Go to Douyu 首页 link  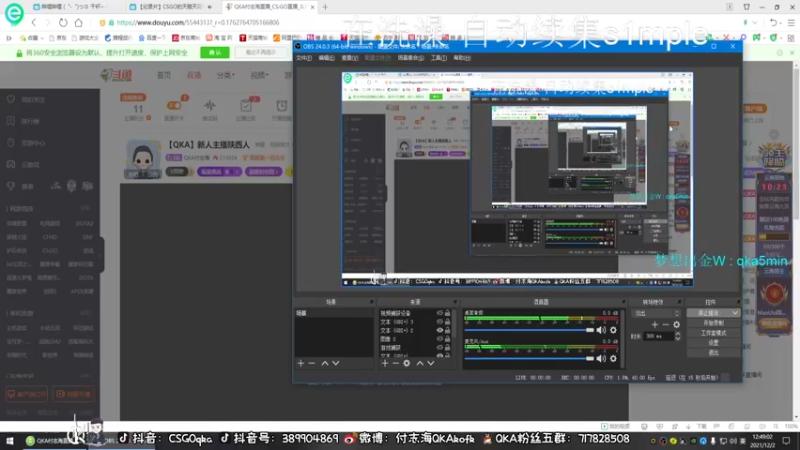[164, 75]
